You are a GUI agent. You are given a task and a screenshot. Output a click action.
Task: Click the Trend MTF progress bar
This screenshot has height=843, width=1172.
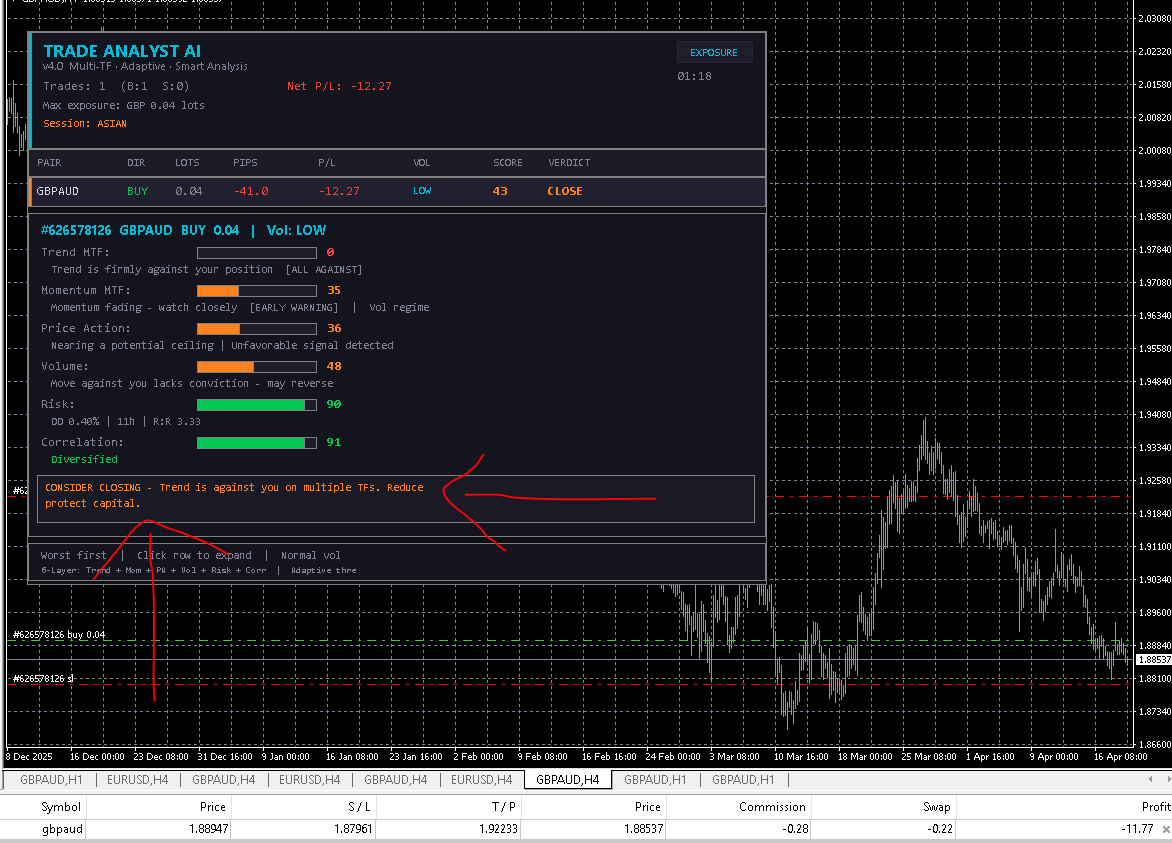pyautogui.click(x=256, y=253)
